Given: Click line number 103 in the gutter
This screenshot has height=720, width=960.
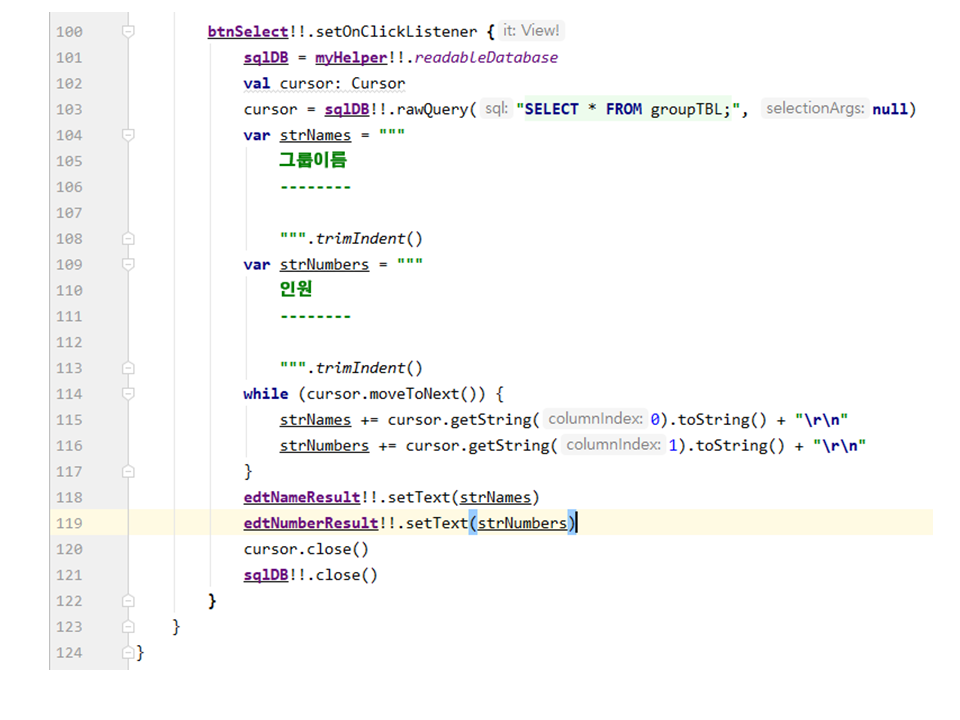Looking at the screenshot, I should click(70, 109).
